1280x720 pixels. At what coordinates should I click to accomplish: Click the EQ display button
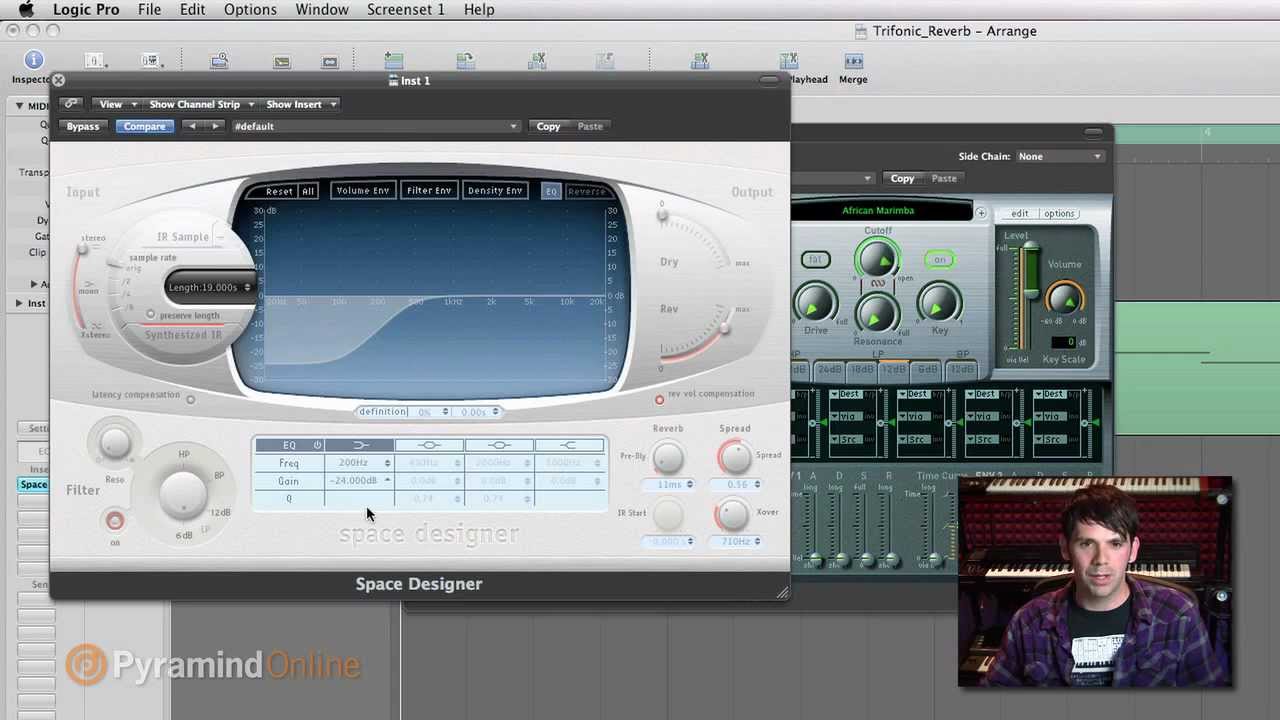click(x=551, y=191)
